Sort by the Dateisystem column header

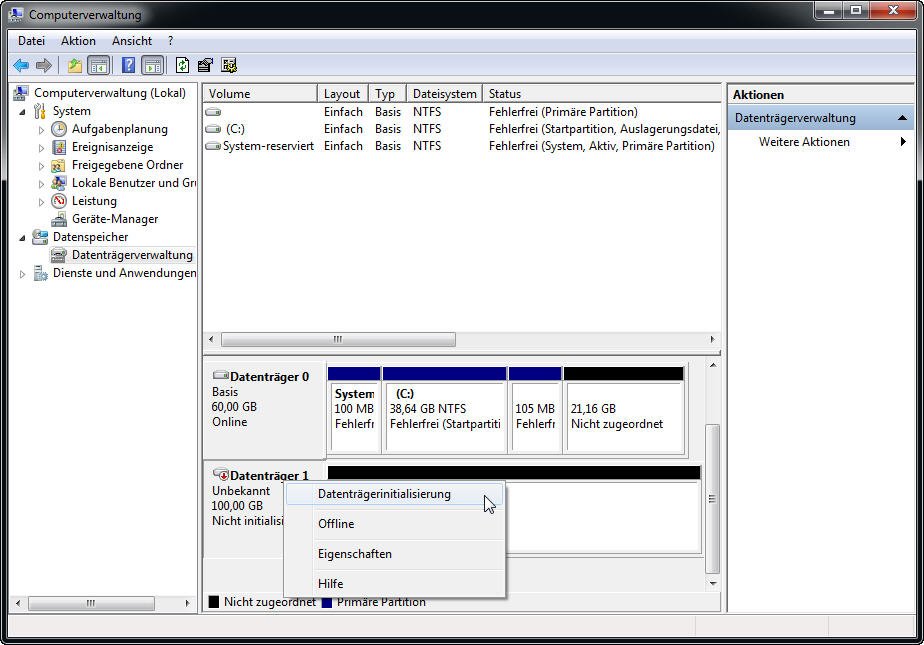(444, 94)
